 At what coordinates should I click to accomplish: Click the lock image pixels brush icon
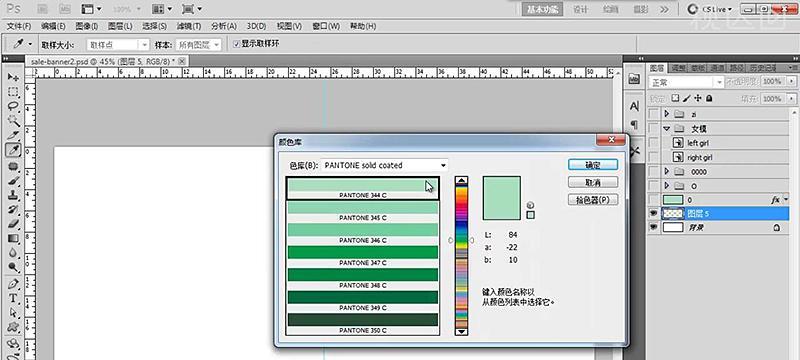(687, 98)
